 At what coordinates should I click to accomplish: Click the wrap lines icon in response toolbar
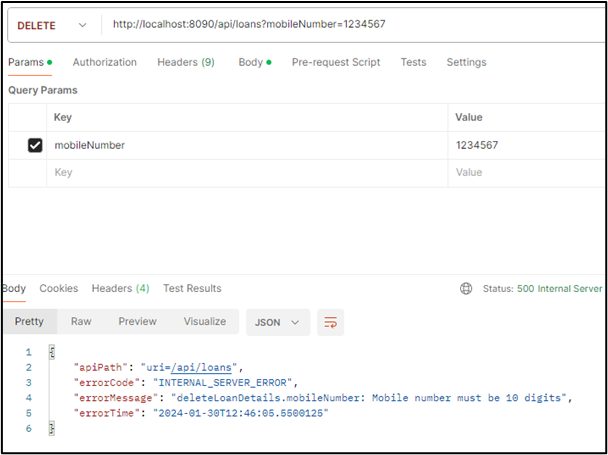pos(331,322)
